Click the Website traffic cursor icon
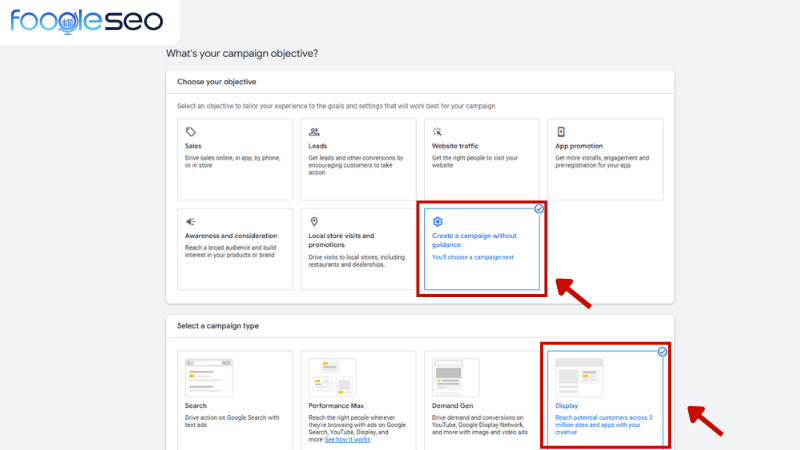 point(437,132)
